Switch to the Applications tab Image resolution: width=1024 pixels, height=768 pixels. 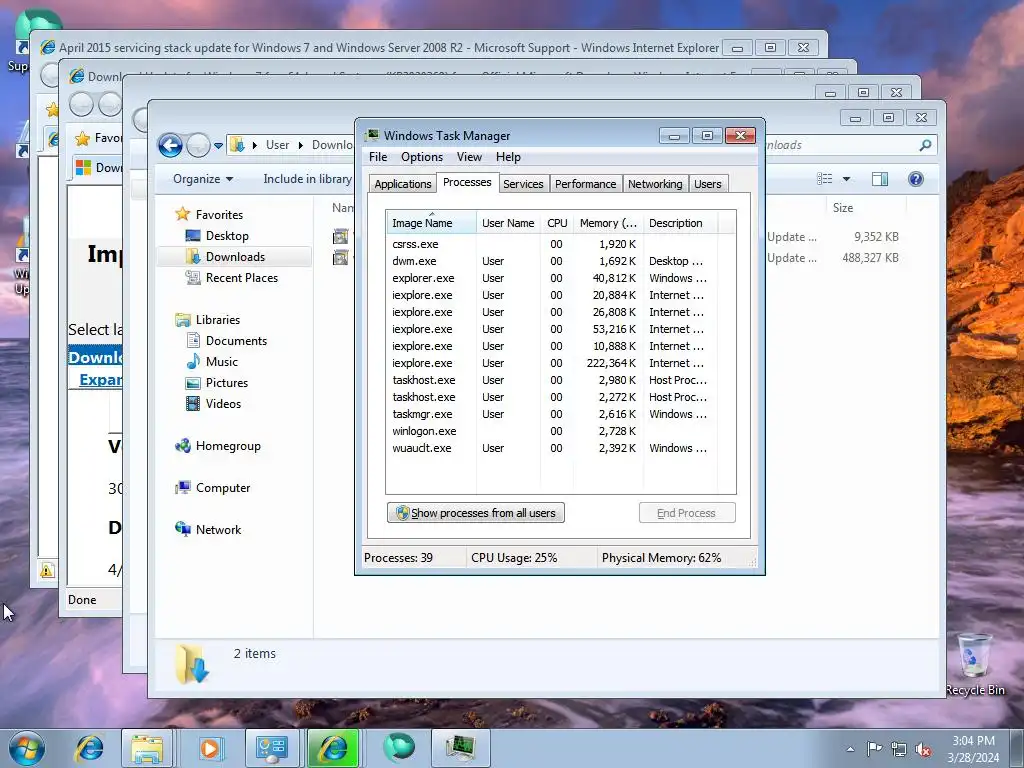click(402, 184)
